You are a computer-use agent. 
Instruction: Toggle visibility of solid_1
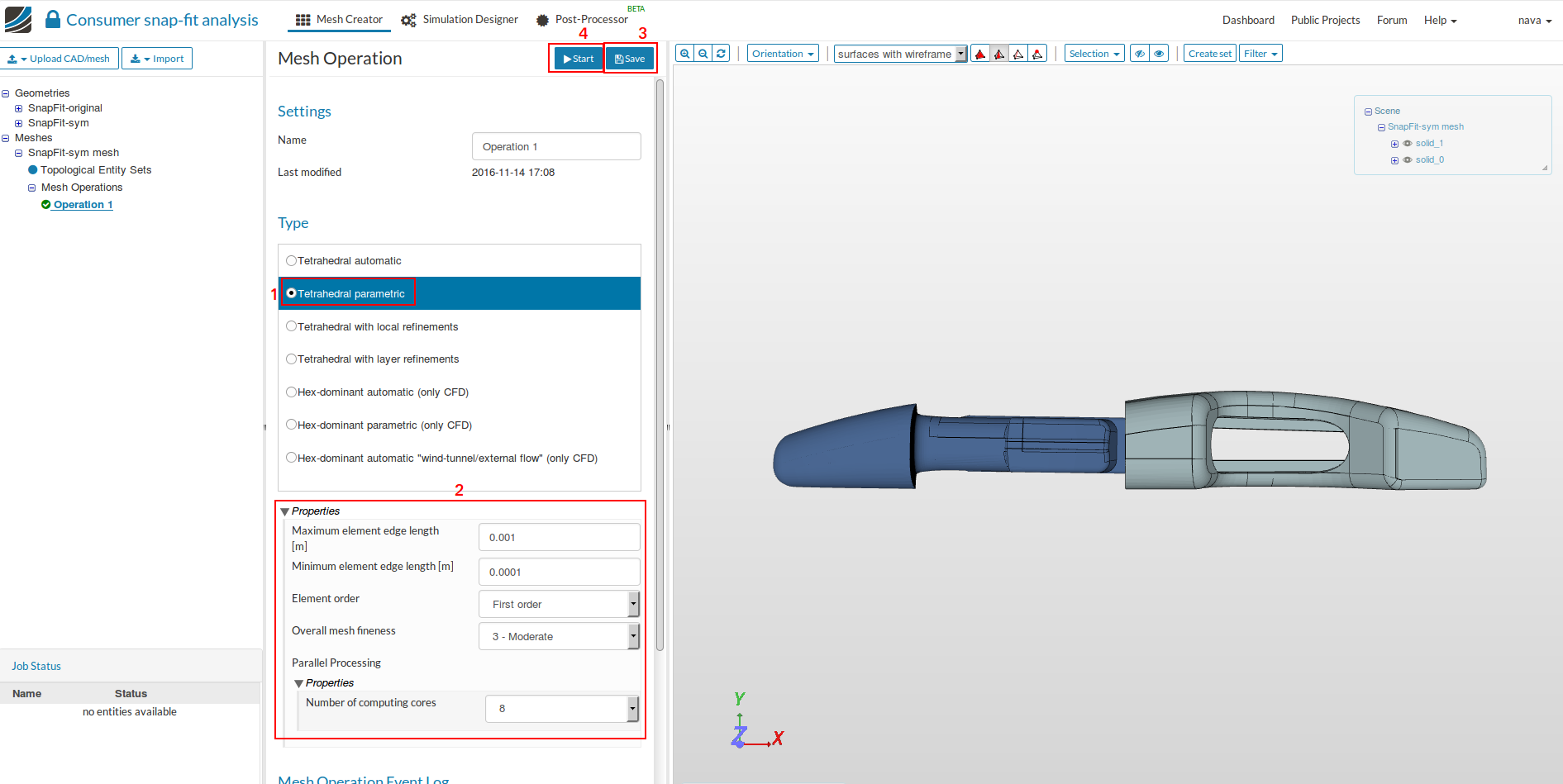[x=1408, y=144]
